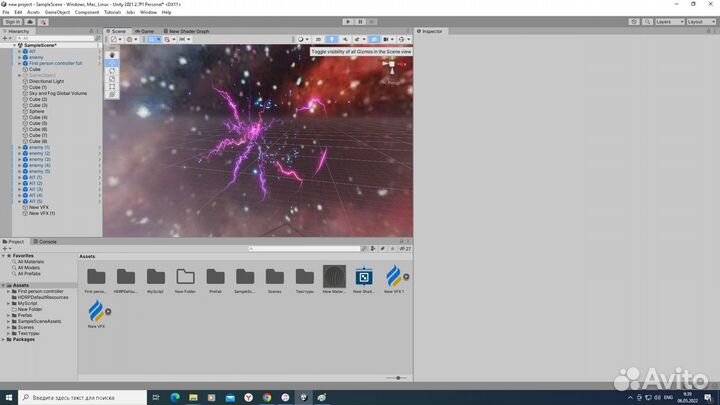Open the version control icon beside cloud
720x405 pixels.
(43, 22)
